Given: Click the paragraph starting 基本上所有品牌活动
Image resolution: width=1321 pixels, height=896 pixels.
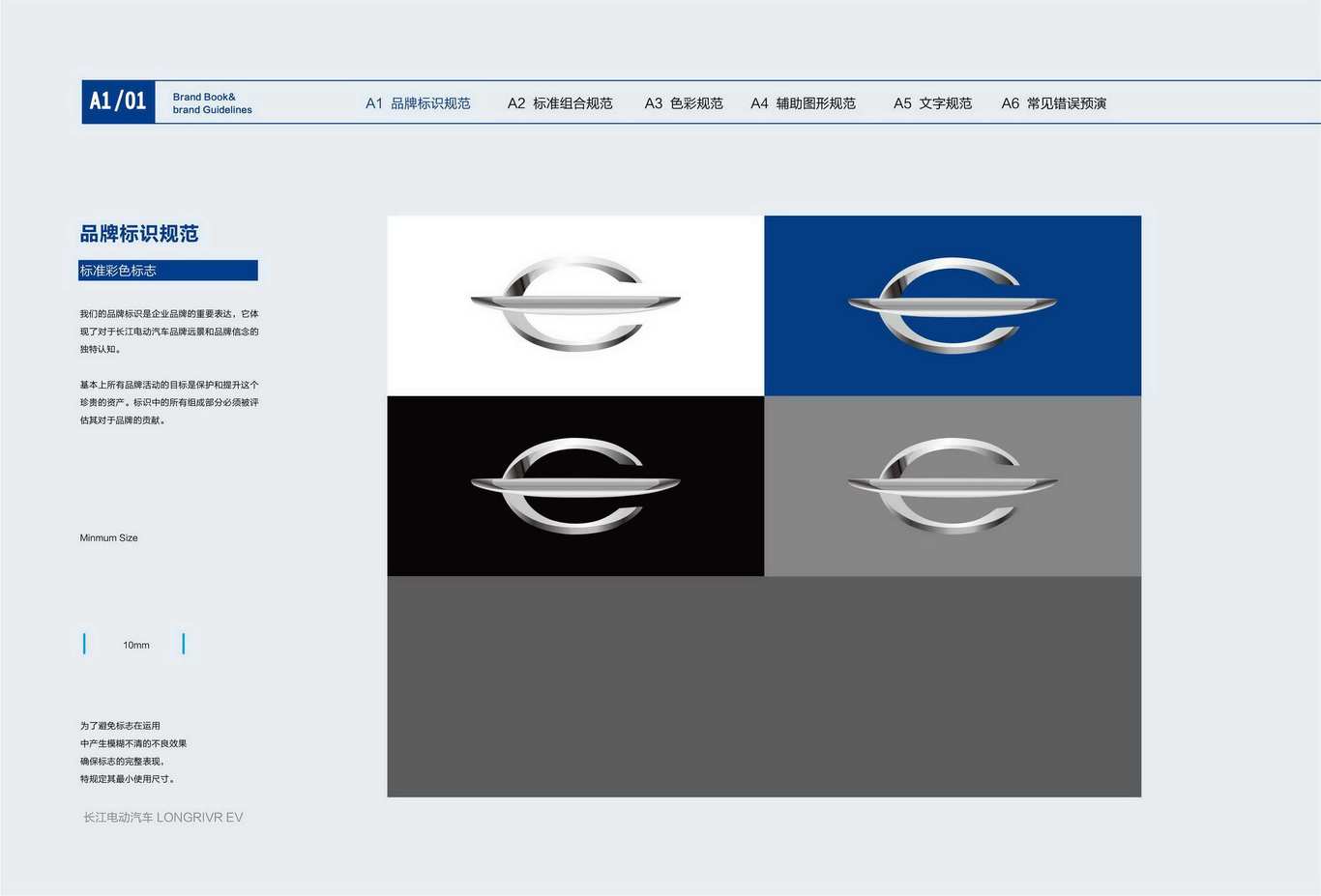Looking at the screenshot, I should pos(169,402).
